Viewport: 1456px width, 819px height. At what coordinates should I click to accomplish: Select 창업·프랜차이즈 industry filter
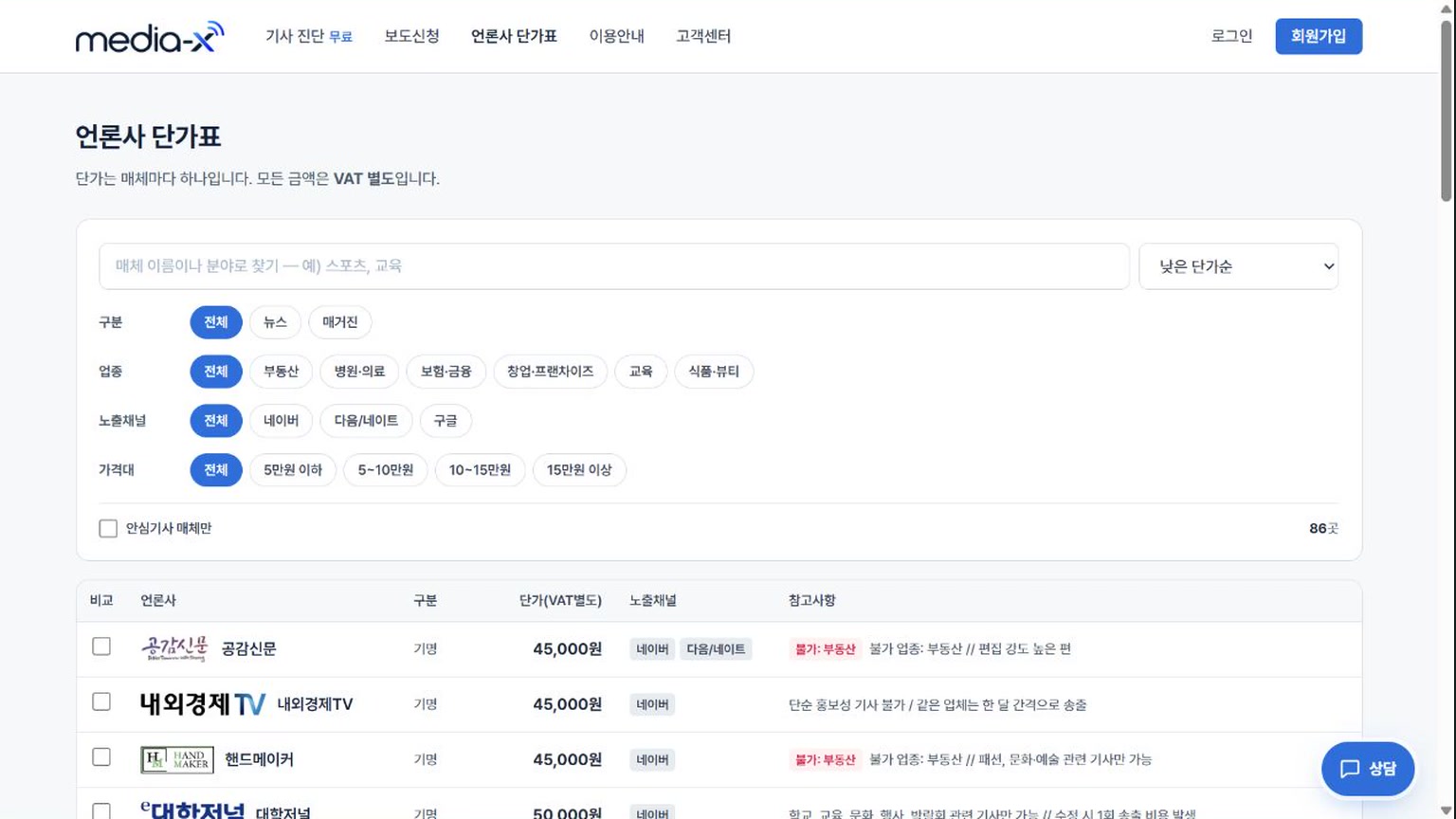551,372
